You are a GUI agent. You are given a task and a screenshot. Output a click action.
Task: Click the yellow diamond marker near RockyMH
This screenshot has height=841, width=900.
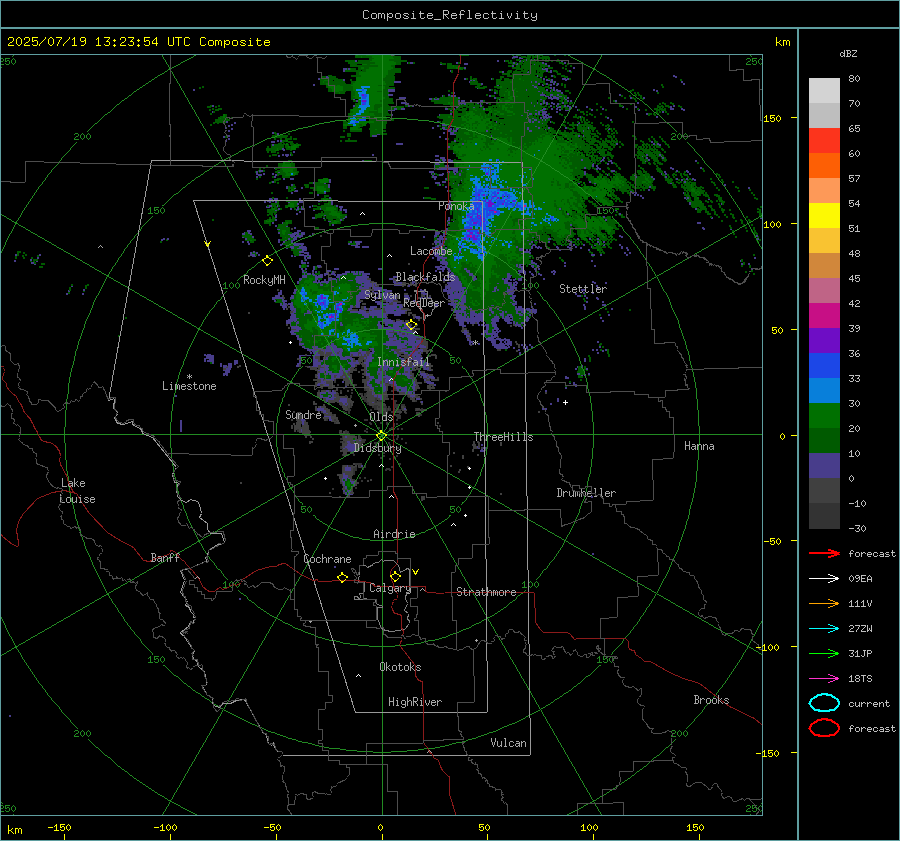coord(267,261)
